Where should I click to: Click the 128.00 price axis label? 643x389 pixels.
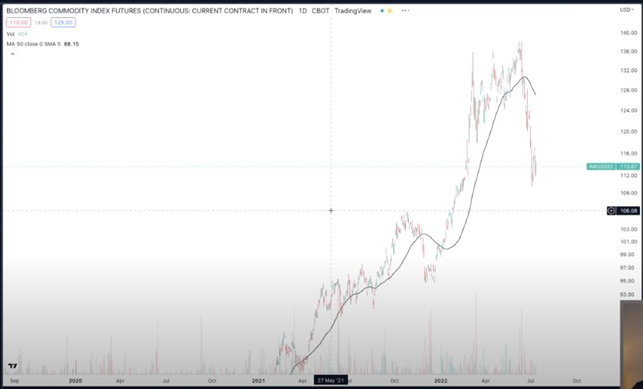tap(629, 90)
